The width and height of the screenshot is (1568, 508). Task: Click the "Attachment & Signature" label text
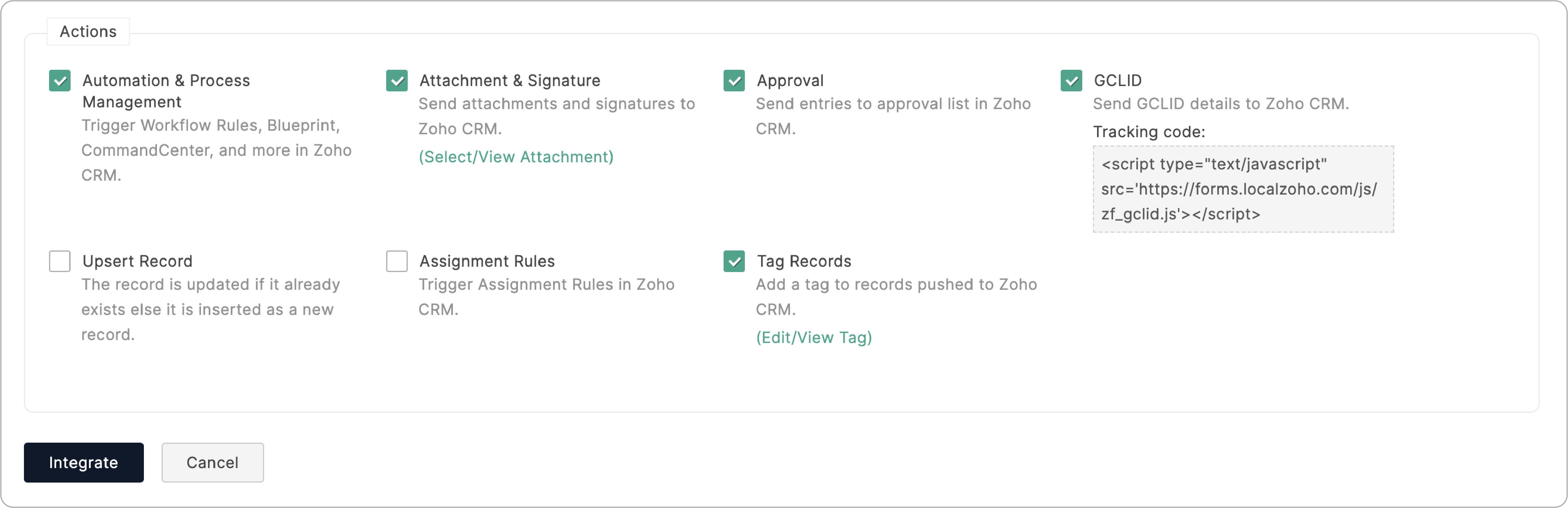[x=509, y=80]
